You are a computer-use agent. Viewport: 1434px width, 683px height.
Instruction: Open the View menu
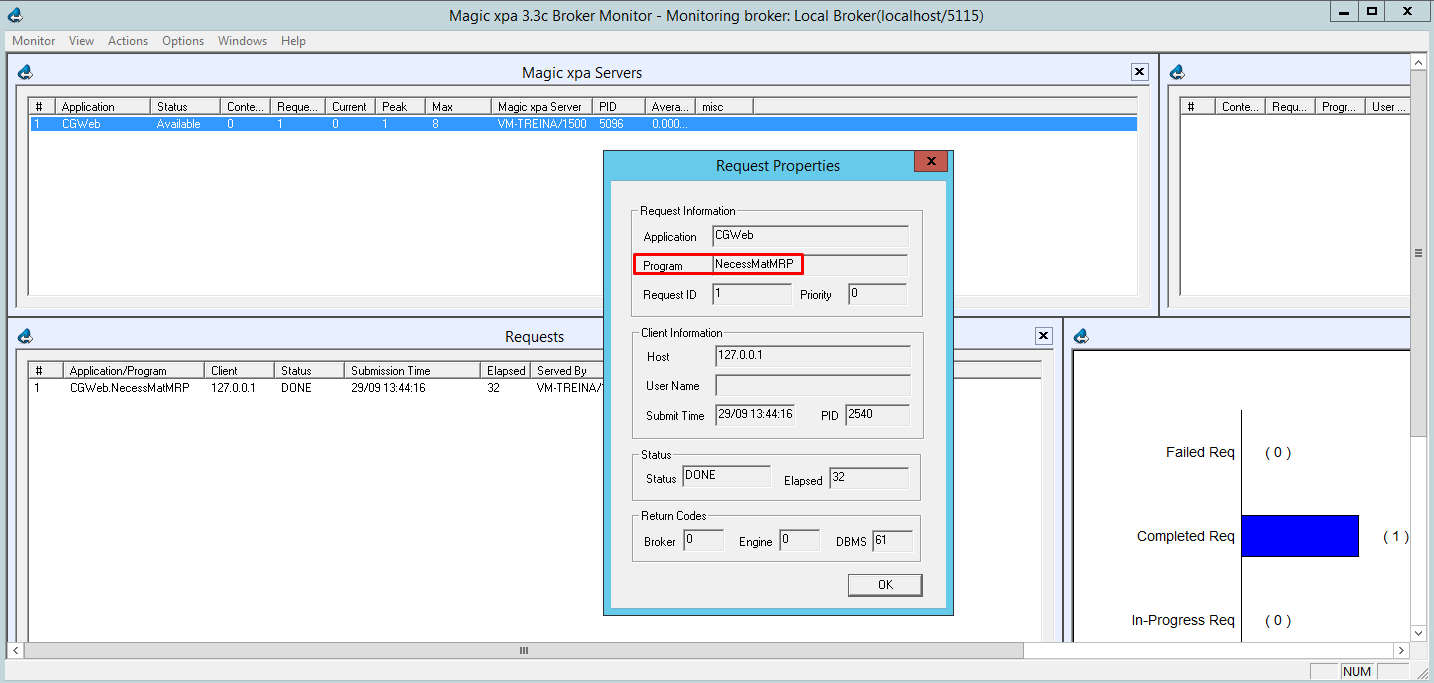click(81, 41)
